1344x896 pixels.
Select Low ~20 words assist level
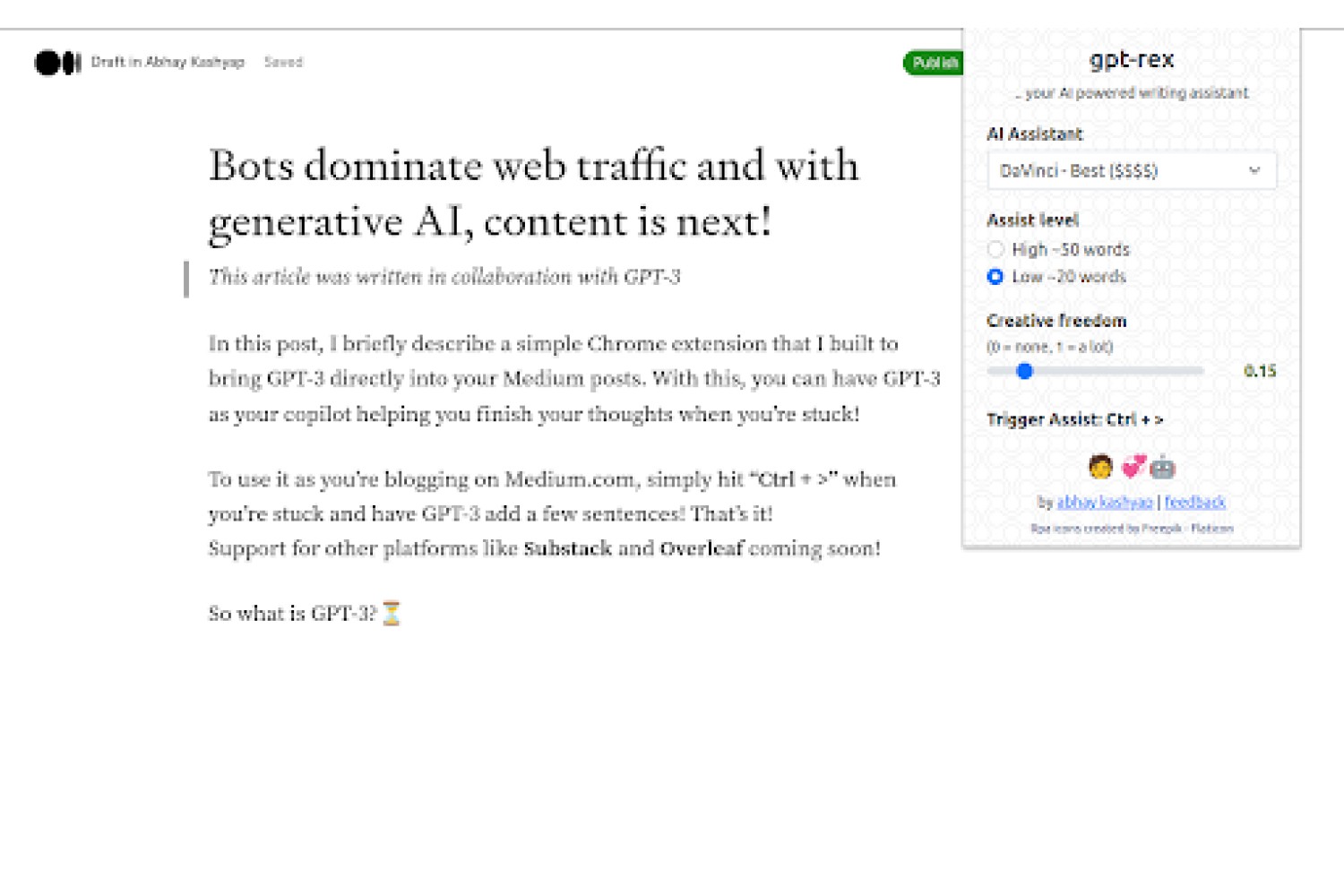tap(995, 277)
